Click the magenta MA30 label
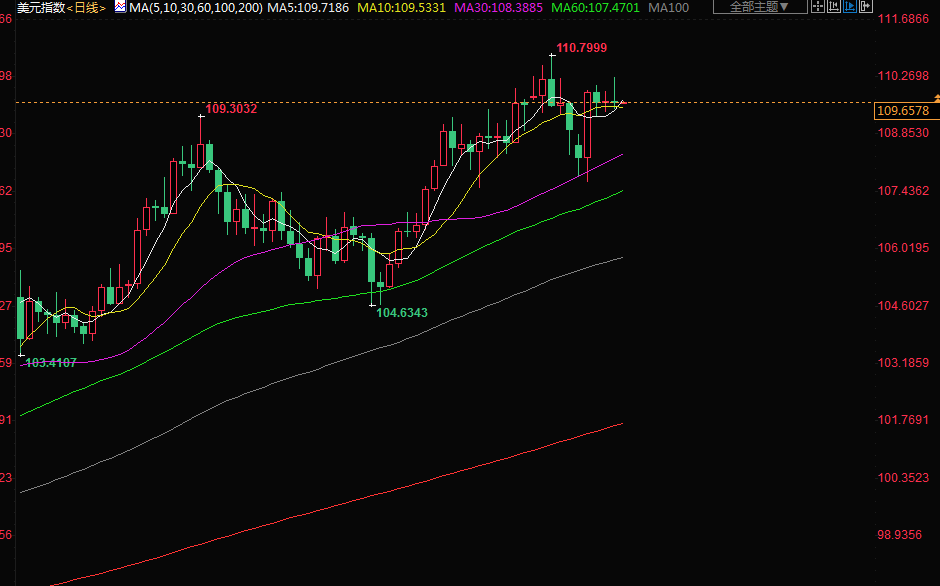Viewport: 940px width, 586px height. (x=498, y=7)
